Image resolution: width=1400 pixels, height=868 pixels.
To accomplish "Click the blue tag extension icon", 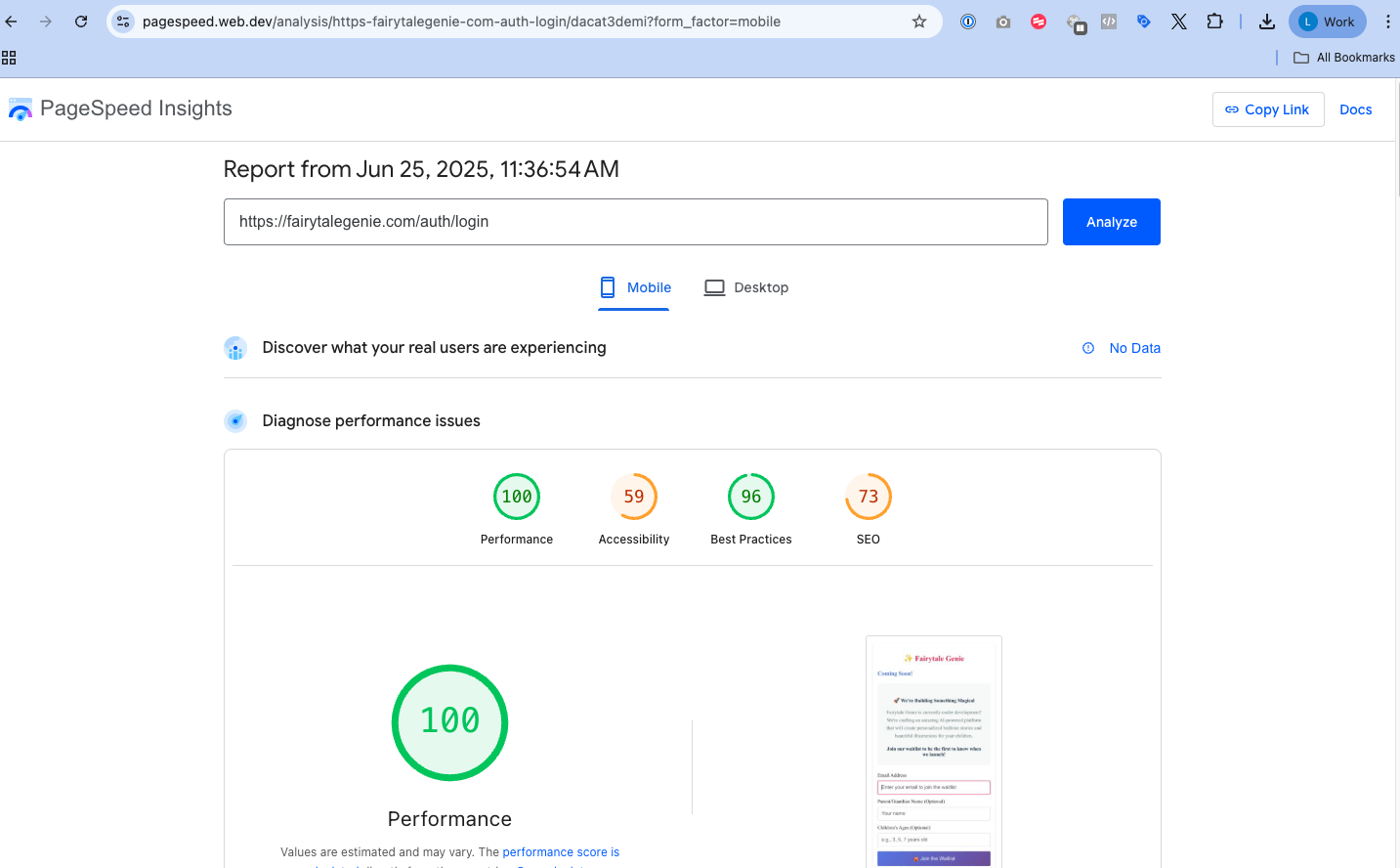I will pos(1144,22).
